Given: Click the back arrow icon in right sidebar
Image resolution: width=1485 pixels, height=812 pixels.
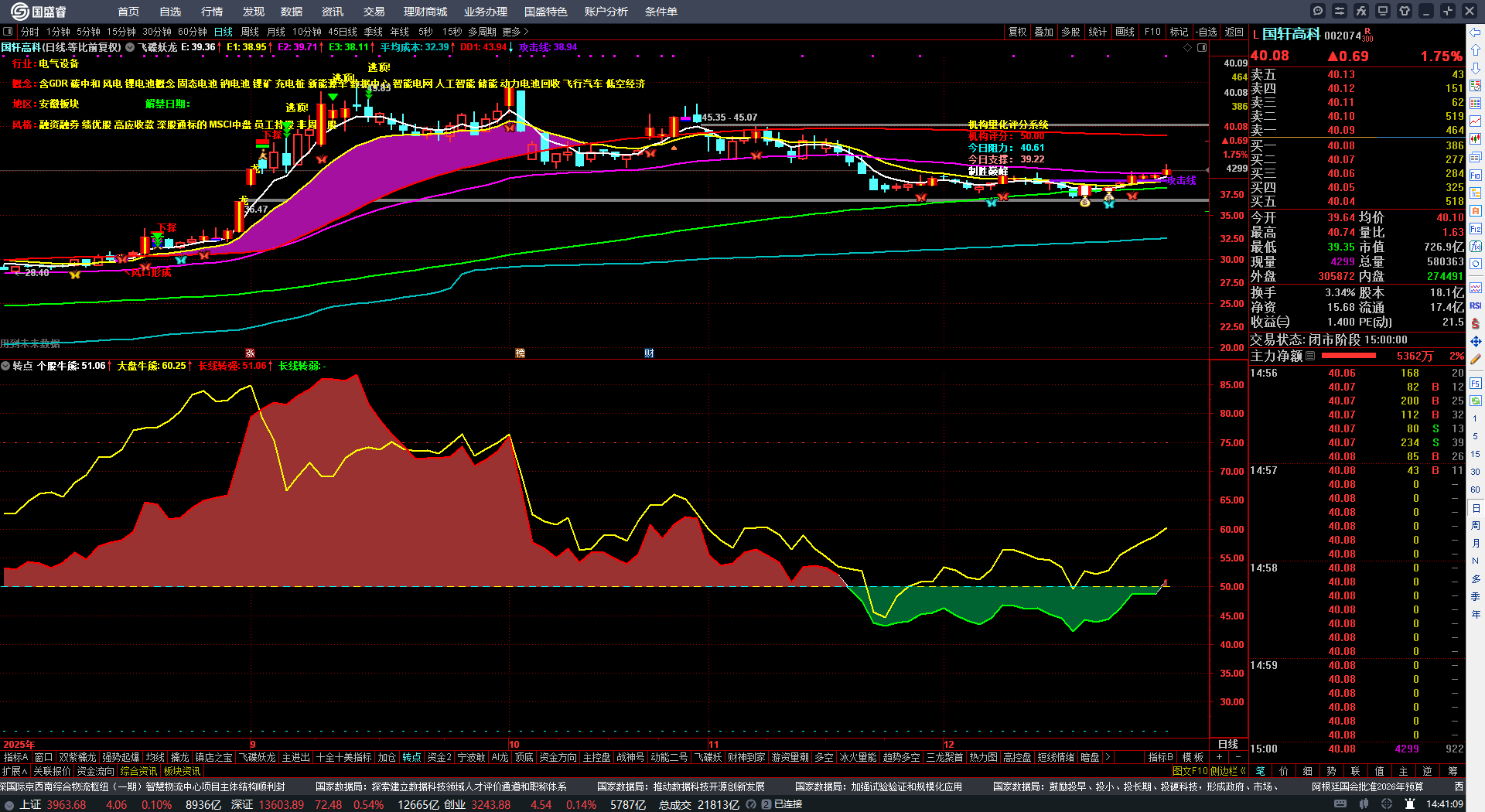Looking at the screenshot, I should (1476, 32).
